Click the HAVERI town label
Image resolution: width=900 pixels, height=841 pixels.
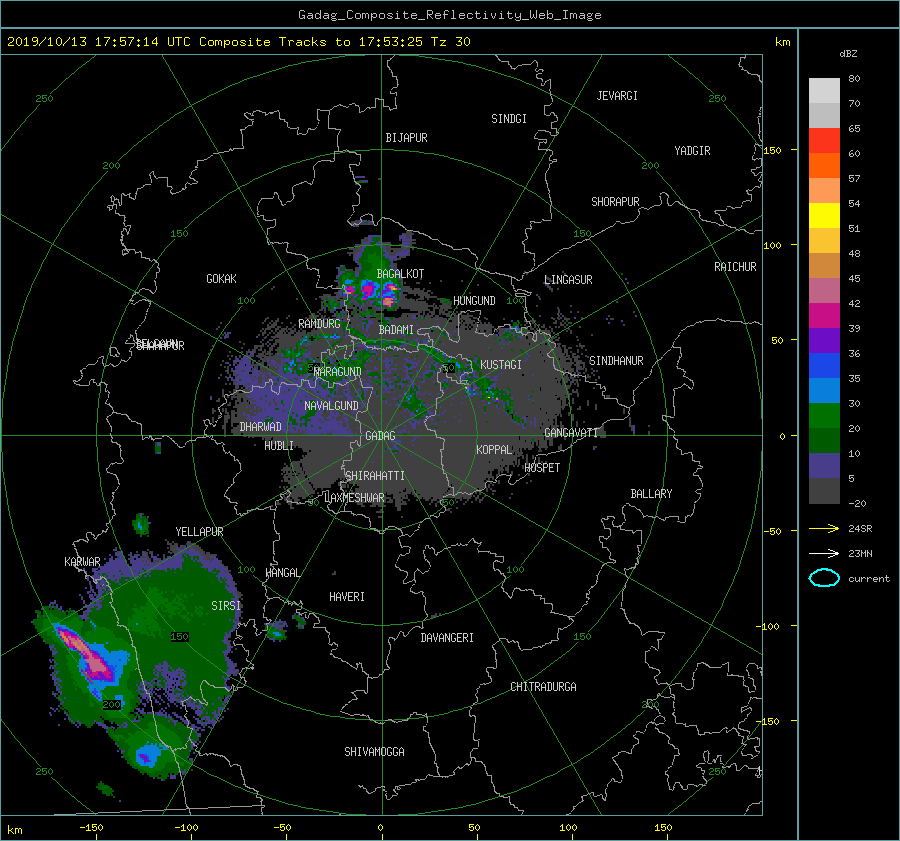[x=347, y=597]
